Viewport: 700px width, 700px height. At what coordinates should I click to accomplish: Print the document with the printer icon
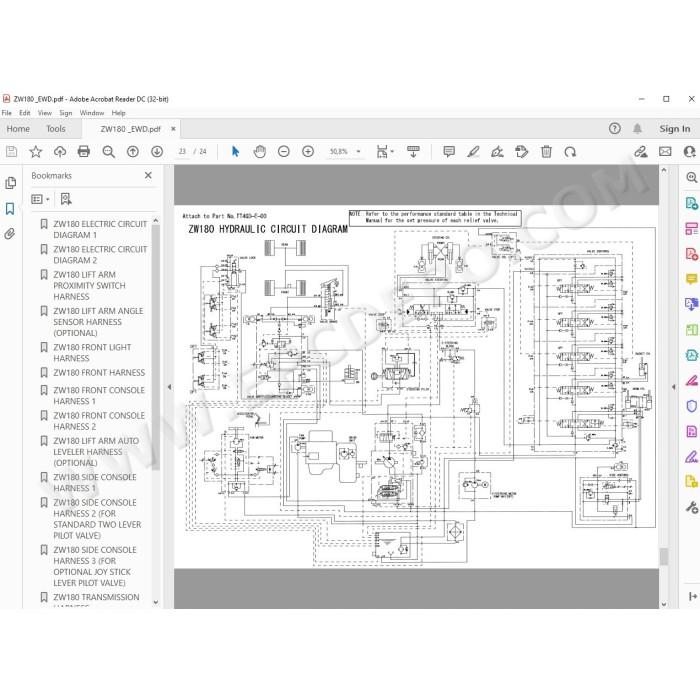point(83,152)
